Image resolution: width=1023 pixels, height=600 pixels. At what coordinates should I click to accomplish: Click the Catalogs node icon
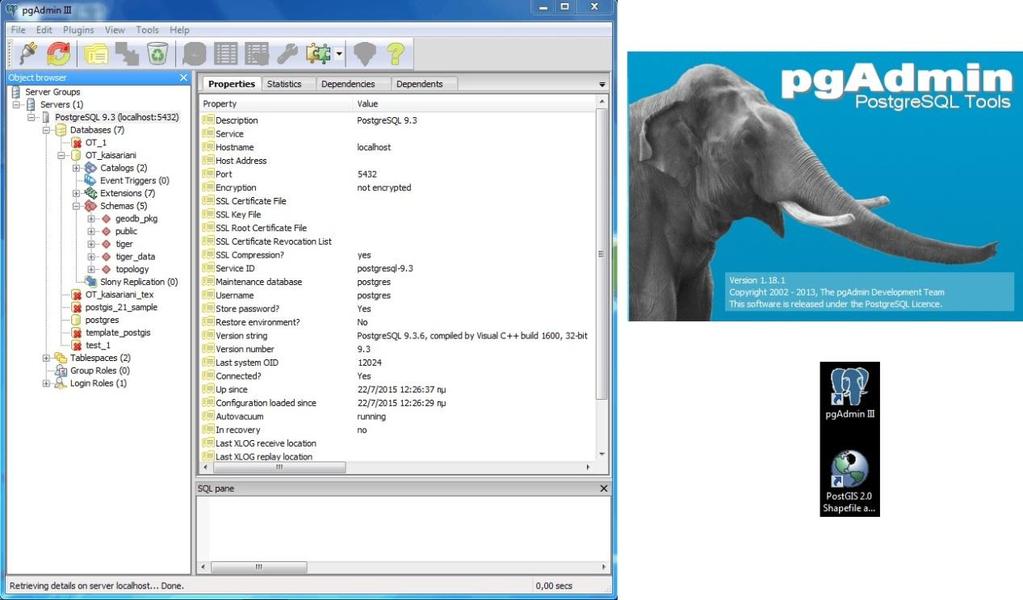tap(91, 168)
